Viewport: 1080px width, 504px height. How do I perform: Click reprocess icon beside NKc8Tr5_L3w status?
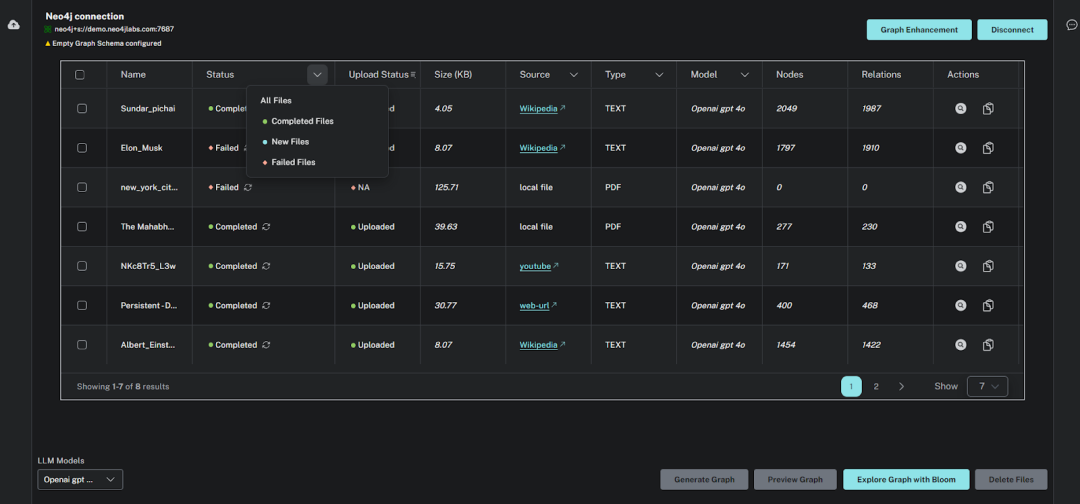[x=266, y=266]
